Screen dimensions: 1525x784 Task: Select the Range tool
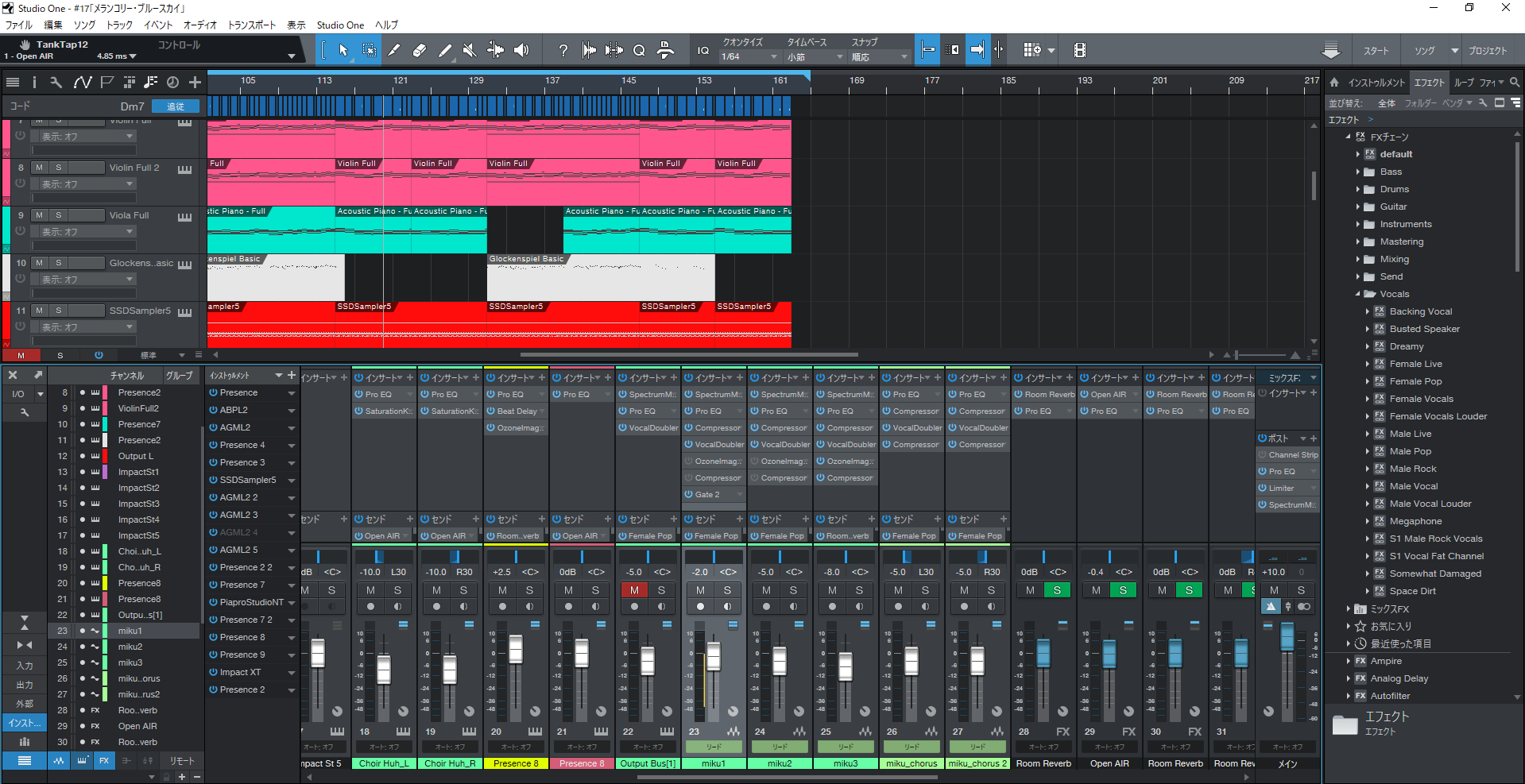coord(370,50)
